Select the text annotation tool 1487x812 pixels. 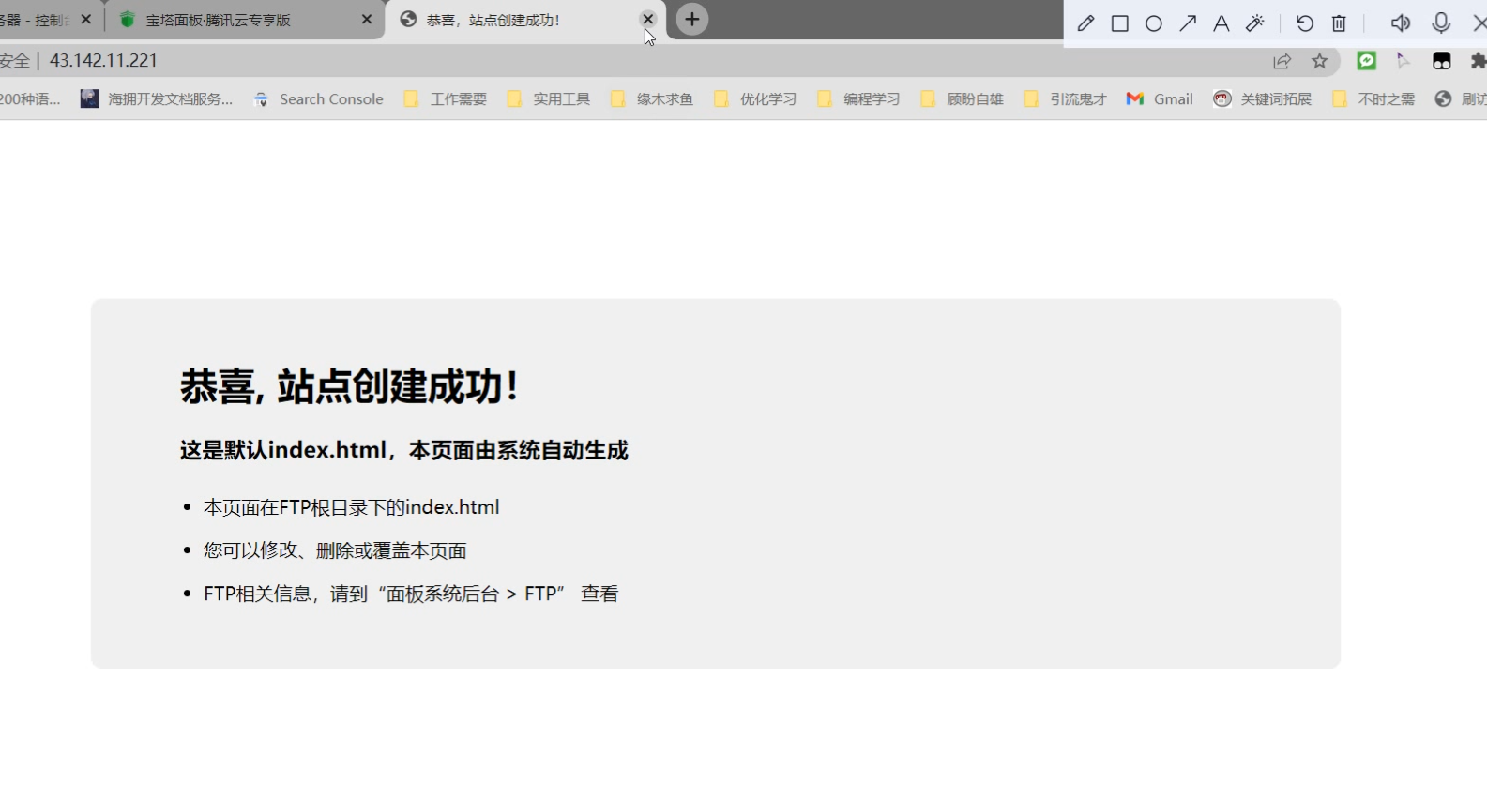(x=1221, y=23)
